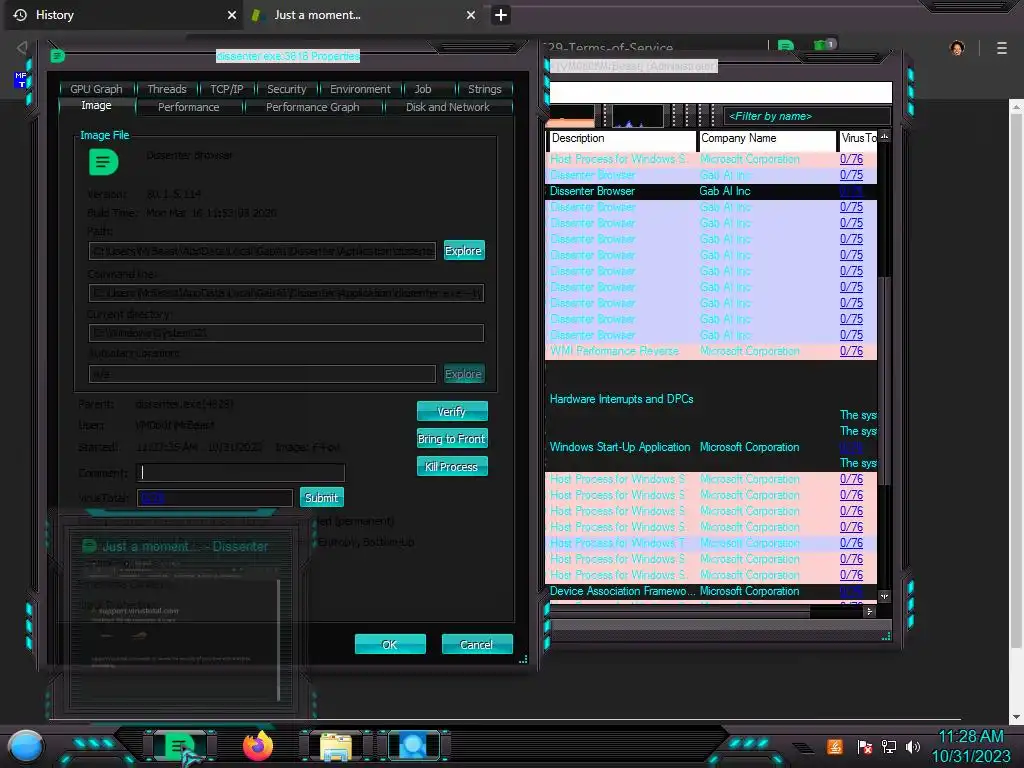Click Bring to Front
Screen dimensions: 1024x768
click(x=451, y=439)
